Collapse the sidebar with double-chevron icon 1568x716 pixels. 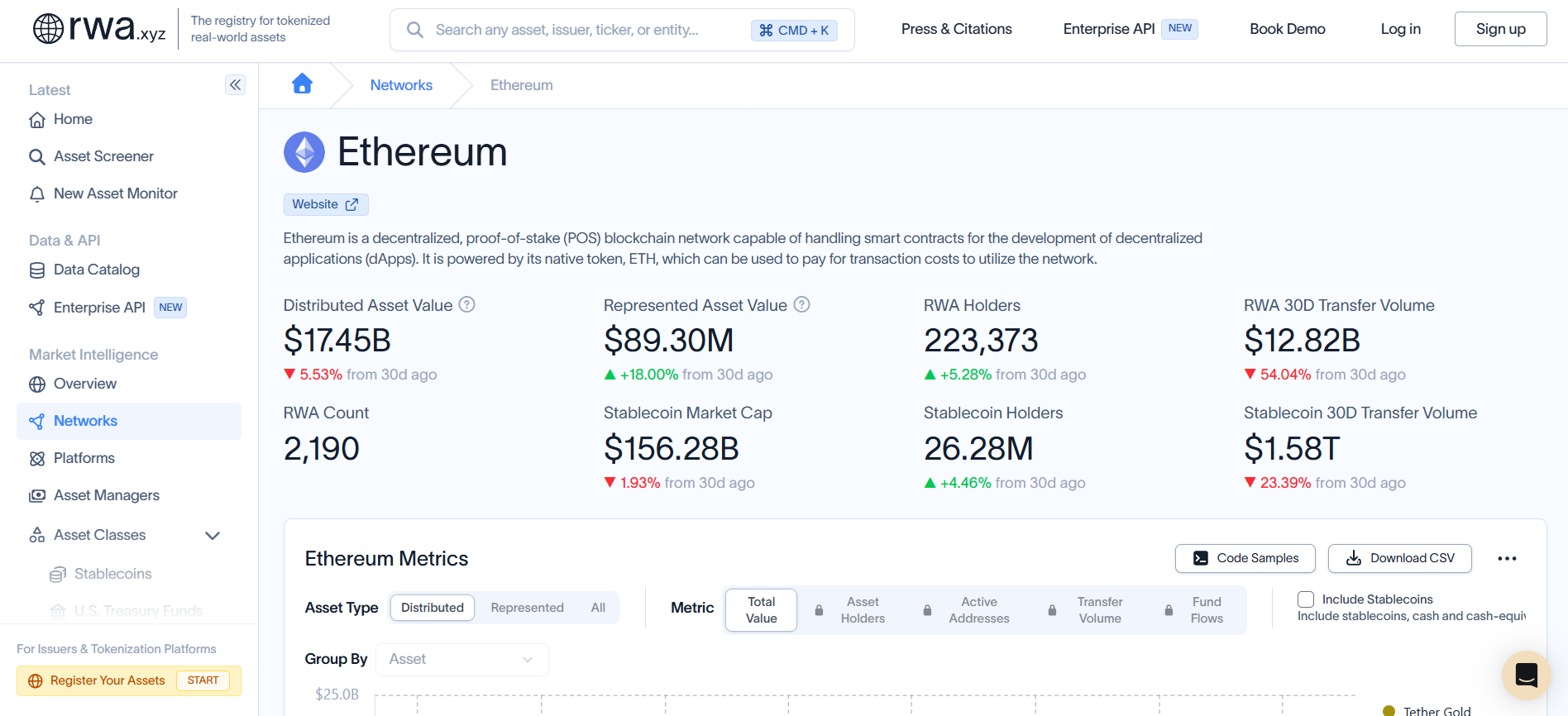tap(236, 85)
